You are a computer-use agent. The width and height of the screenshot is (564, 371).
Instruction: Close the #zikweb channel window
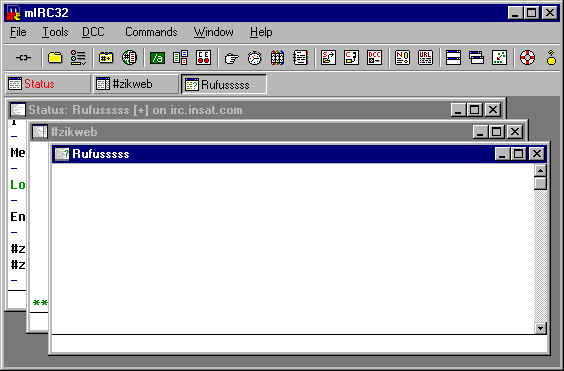(515, 132)
